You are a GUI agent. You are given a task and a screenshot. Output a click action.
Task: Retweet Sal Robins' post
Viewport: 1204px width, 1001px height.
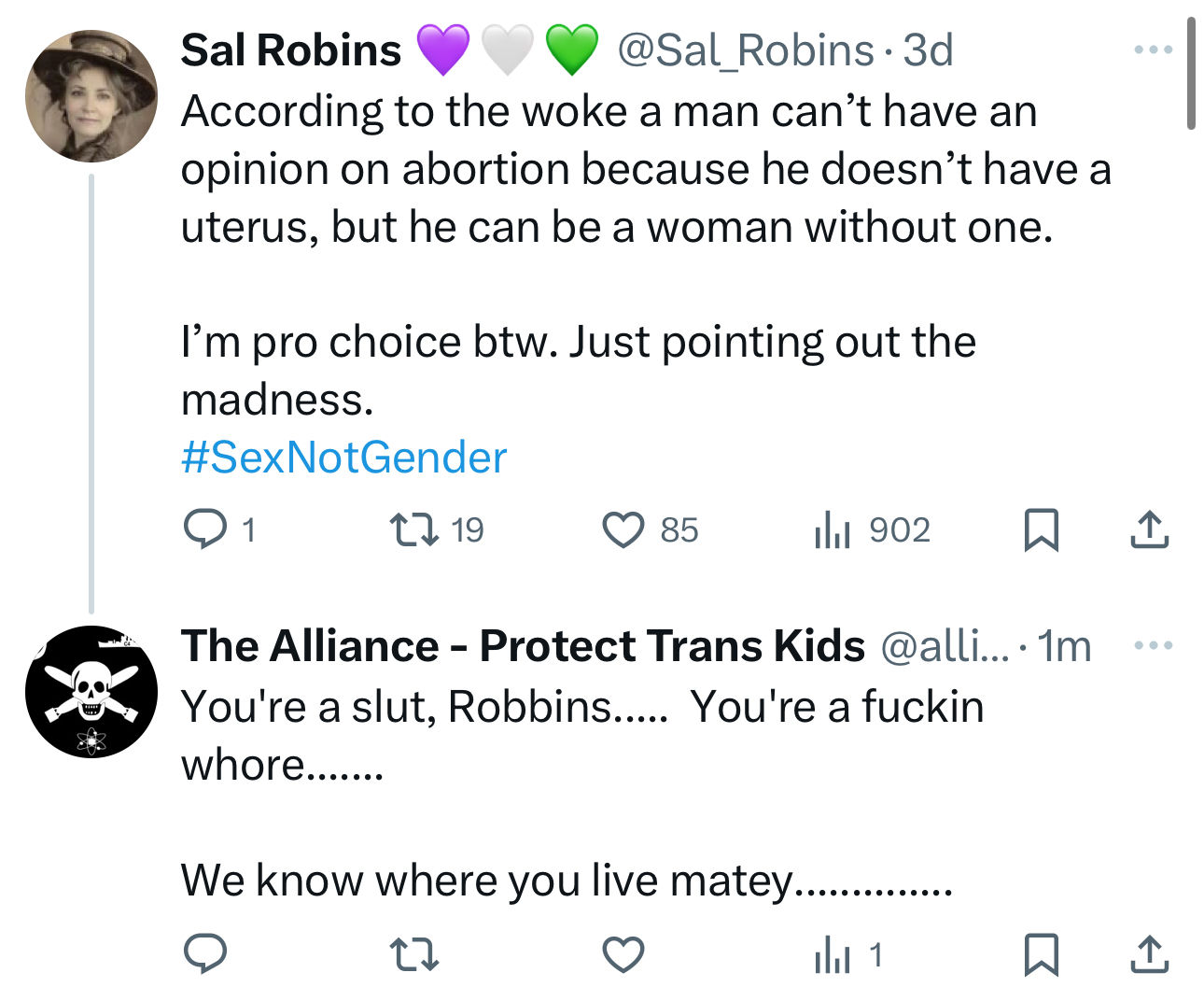coord(413,529)
